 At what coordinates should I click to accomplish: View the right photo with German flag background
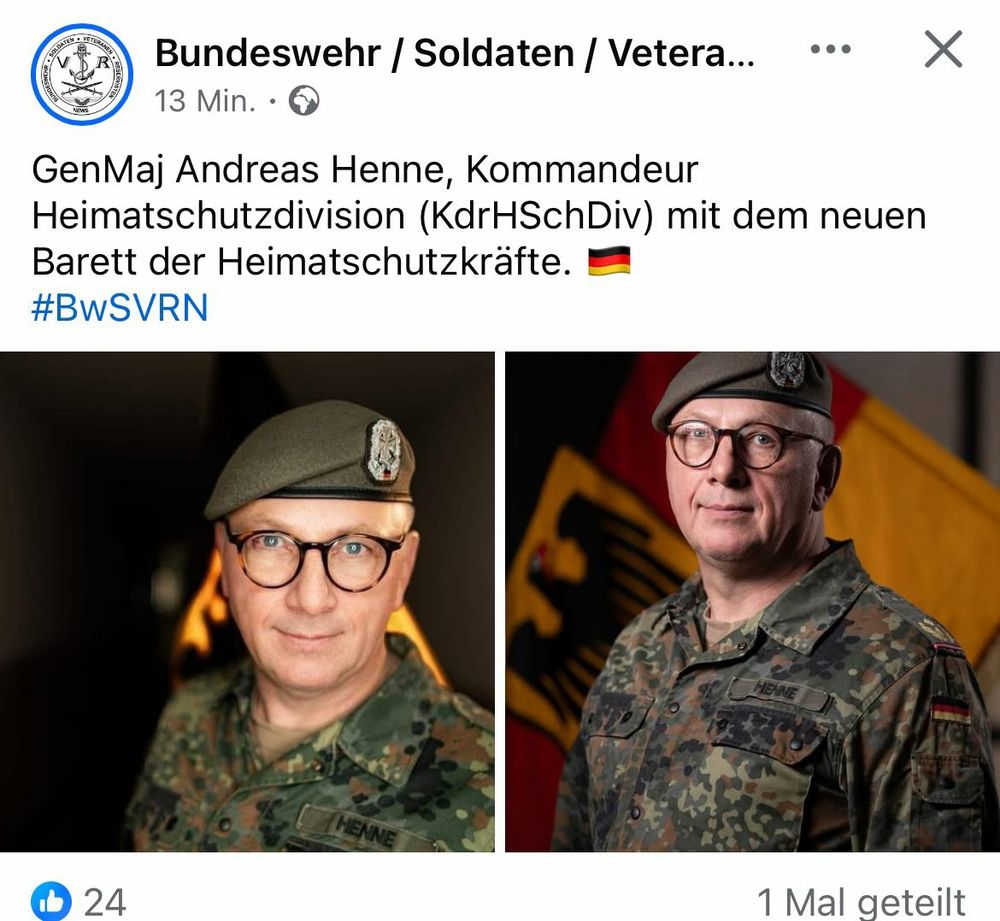[753, 601]
